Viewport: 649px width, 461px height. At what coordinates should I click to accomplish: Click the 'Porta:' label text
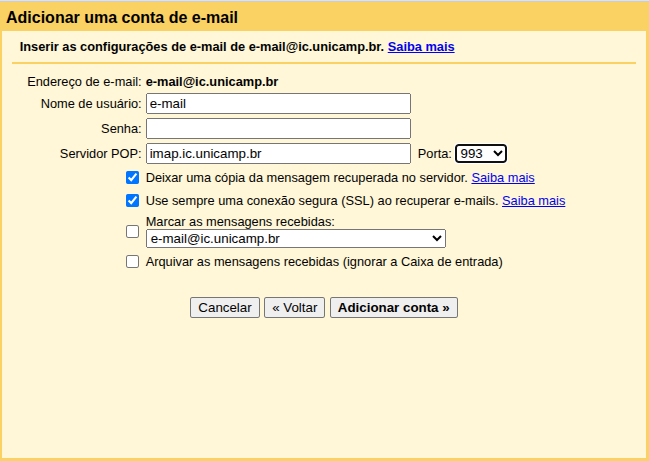click(434, 154)
